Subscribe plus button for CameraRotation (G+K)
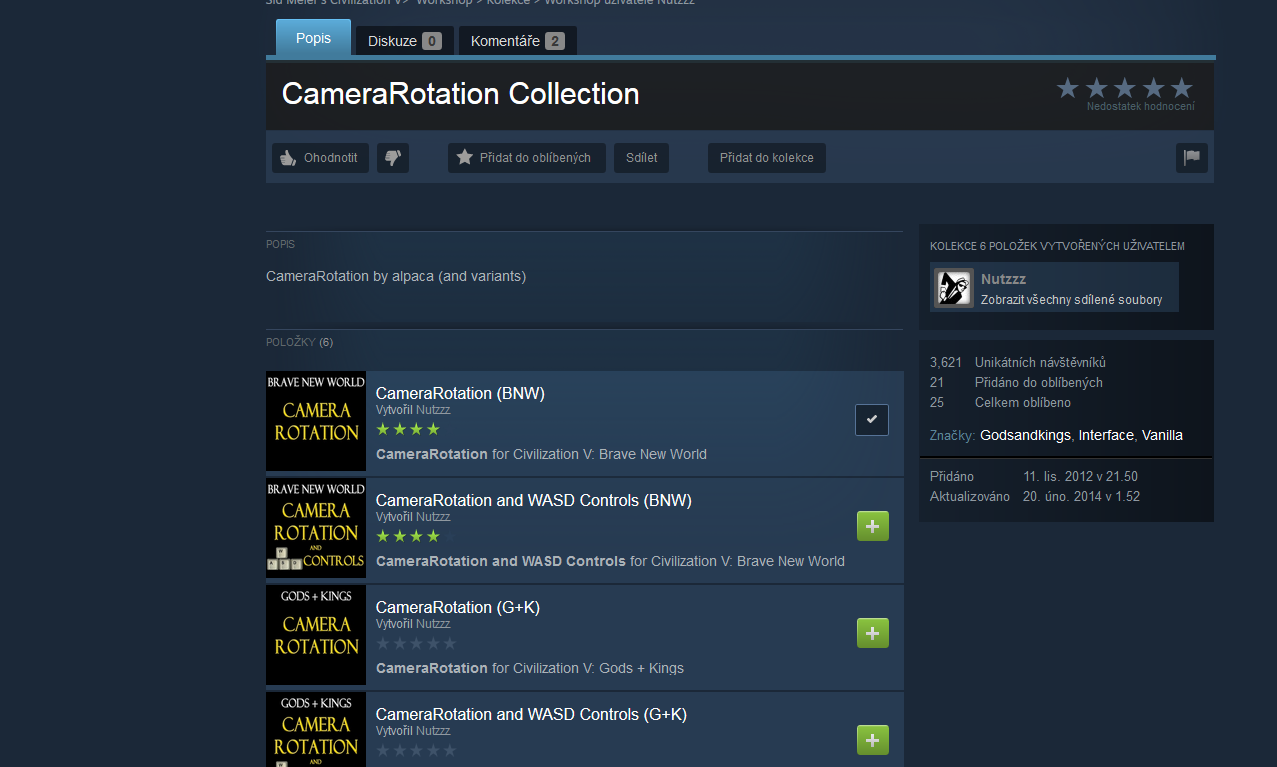 click(x=873, y=633)
